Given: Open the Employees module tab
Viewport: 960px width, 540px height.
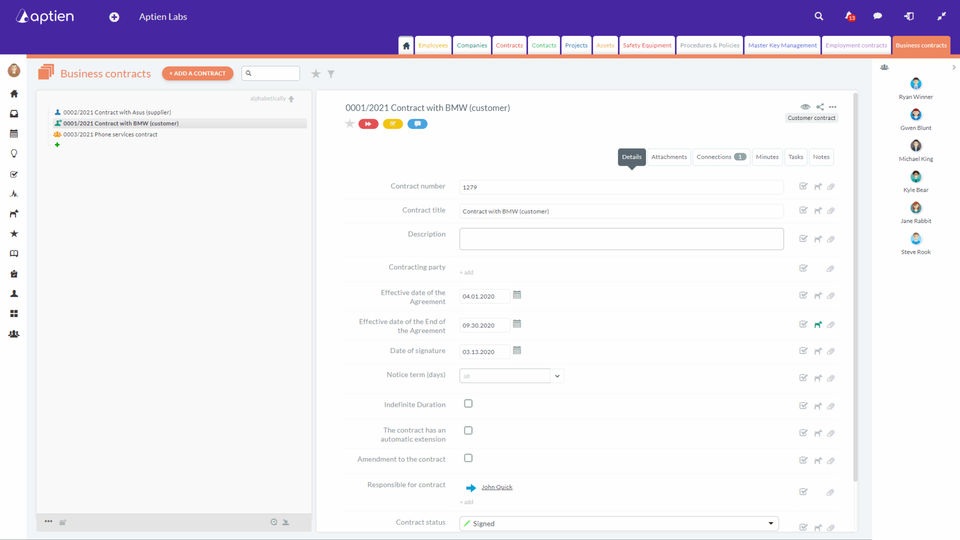Looking at the screenshot, I should 433,45.
